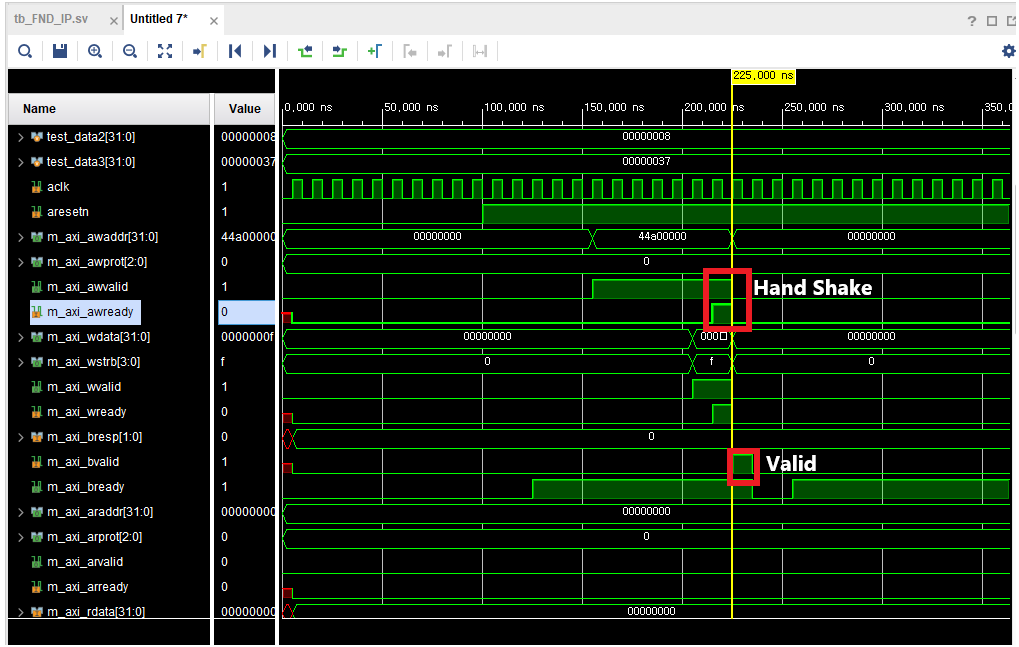Activate Zoom to Cursor
1019x647 pixels.
(x=200, y=51)
